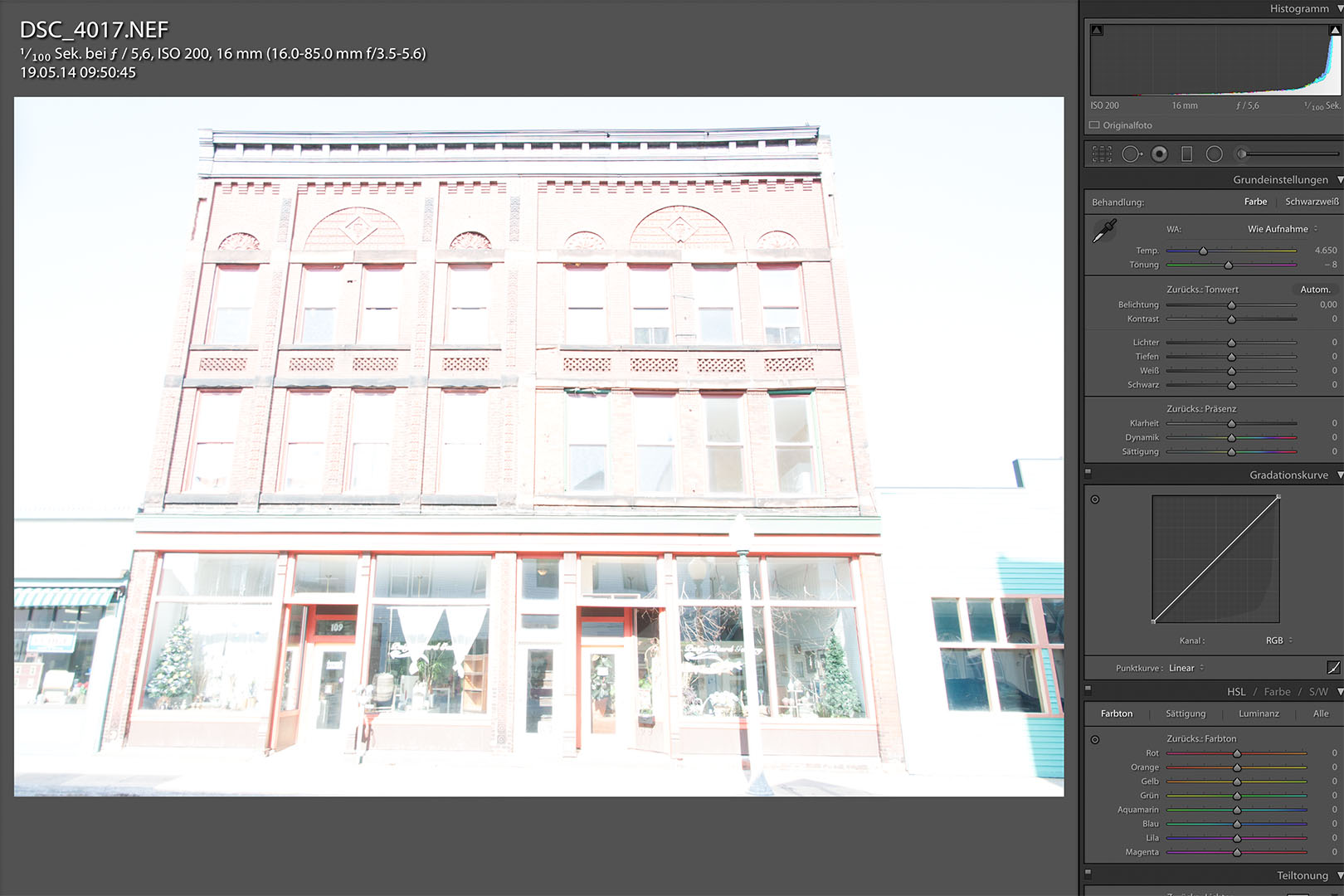Open the Kanal RGB dropdown
The width and height of the screenshot is (1344, 896).
(1278, 640)
